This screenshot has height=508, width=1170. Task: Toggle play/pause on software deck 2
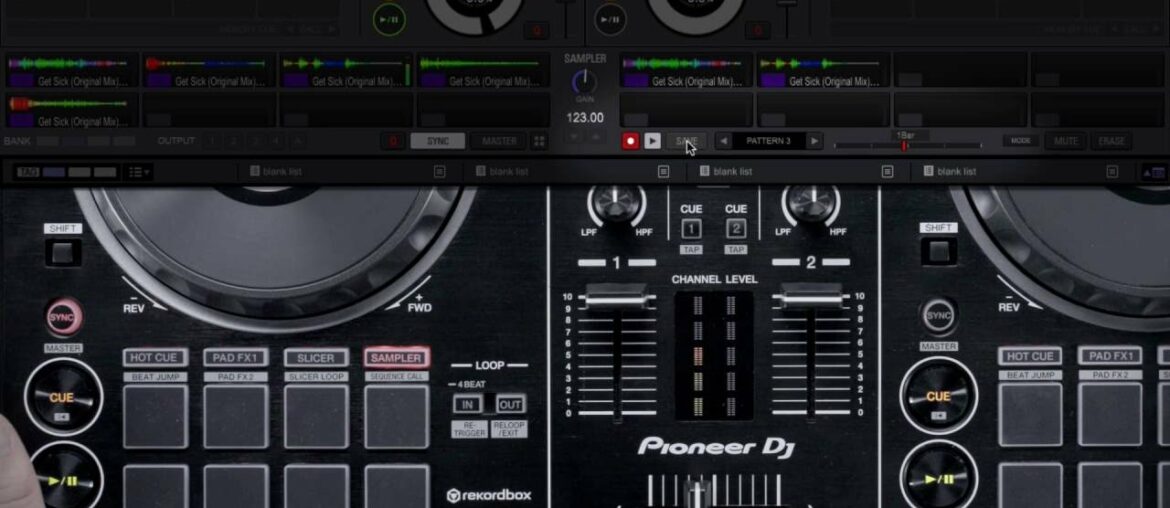(x=610, y=19)
